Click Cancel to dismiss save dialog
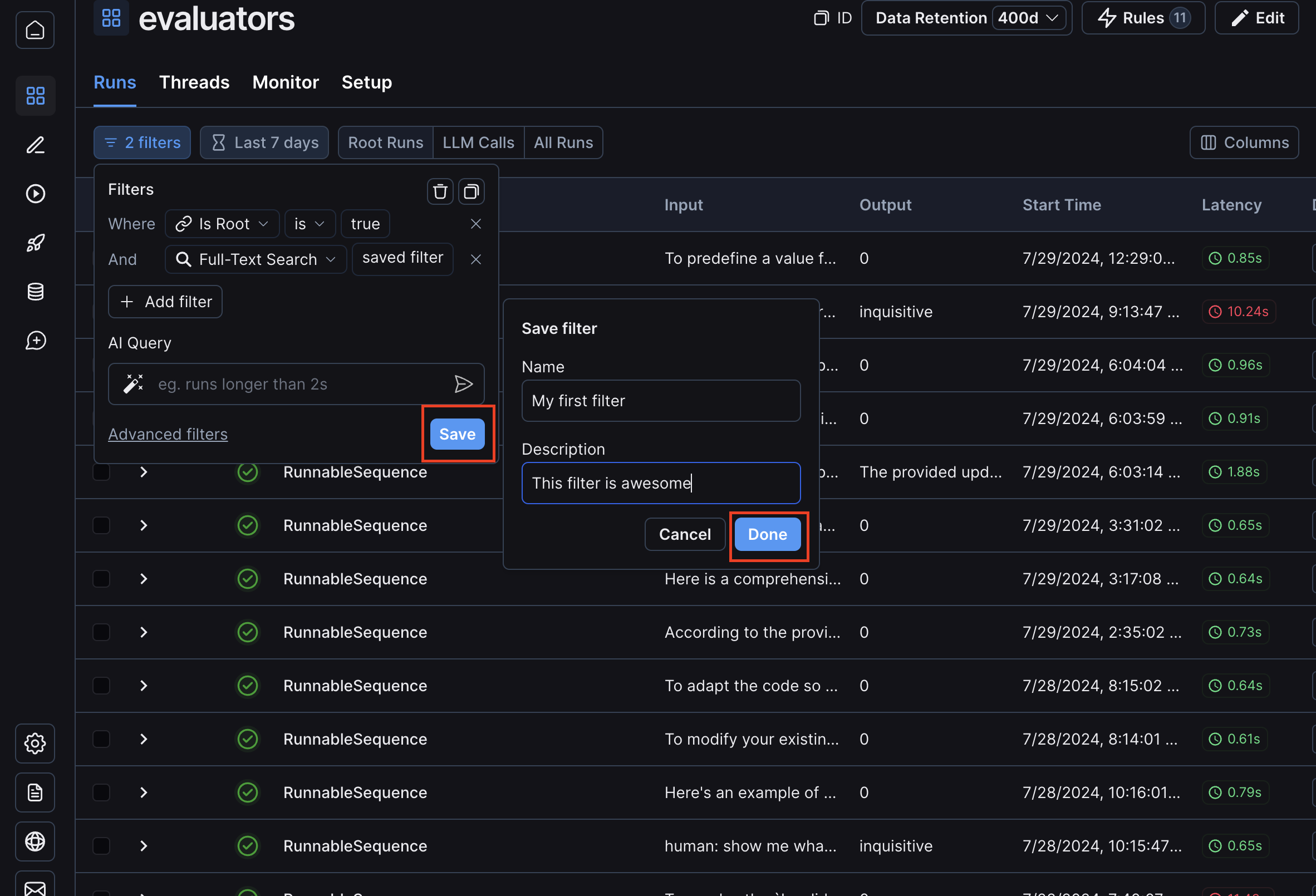The height and width of the screenshot is (896, 1316). pos(685,533)
